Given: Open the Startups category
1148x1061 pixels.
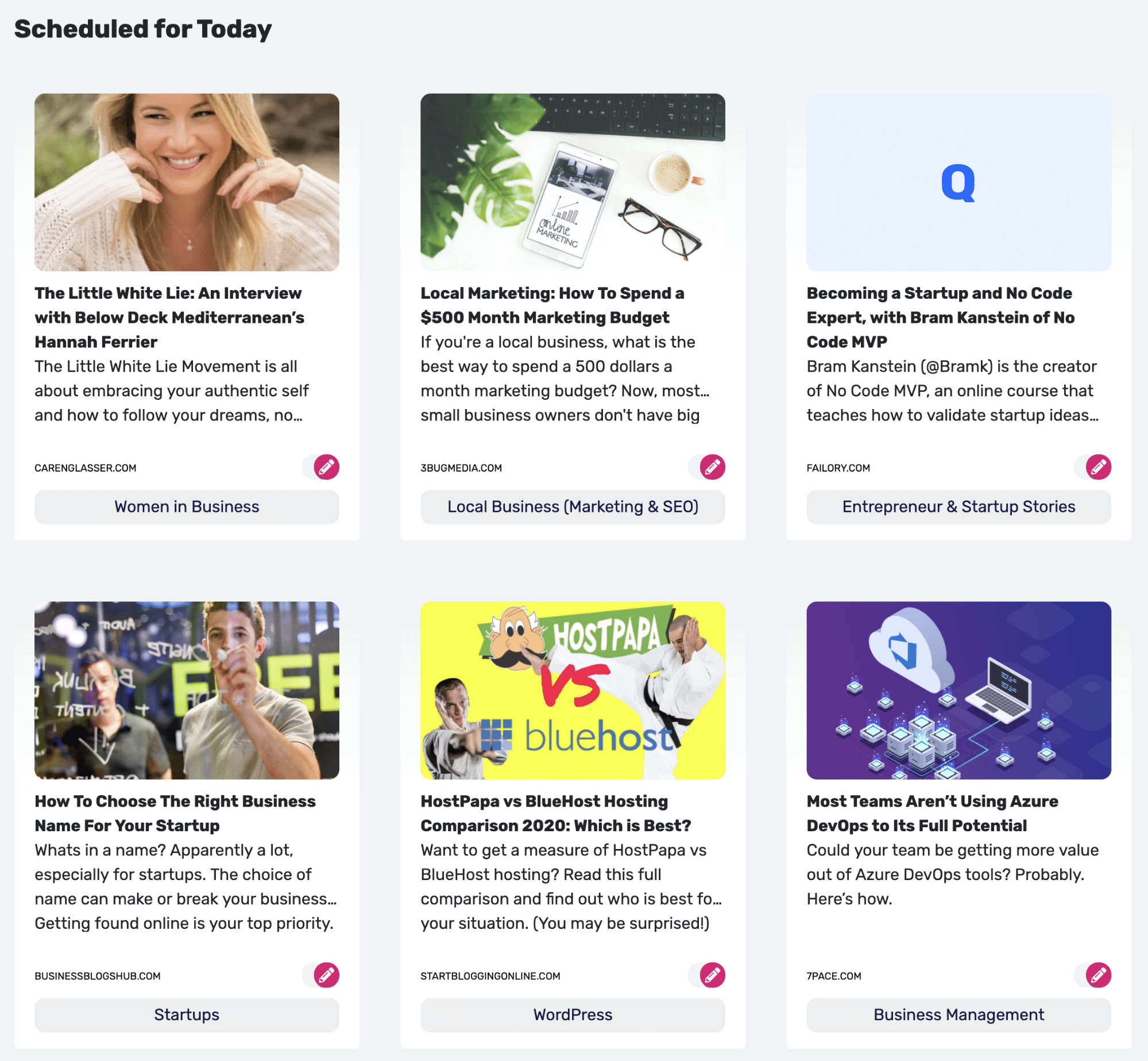Looking at the screenshot, I should tap(186, 1014).
